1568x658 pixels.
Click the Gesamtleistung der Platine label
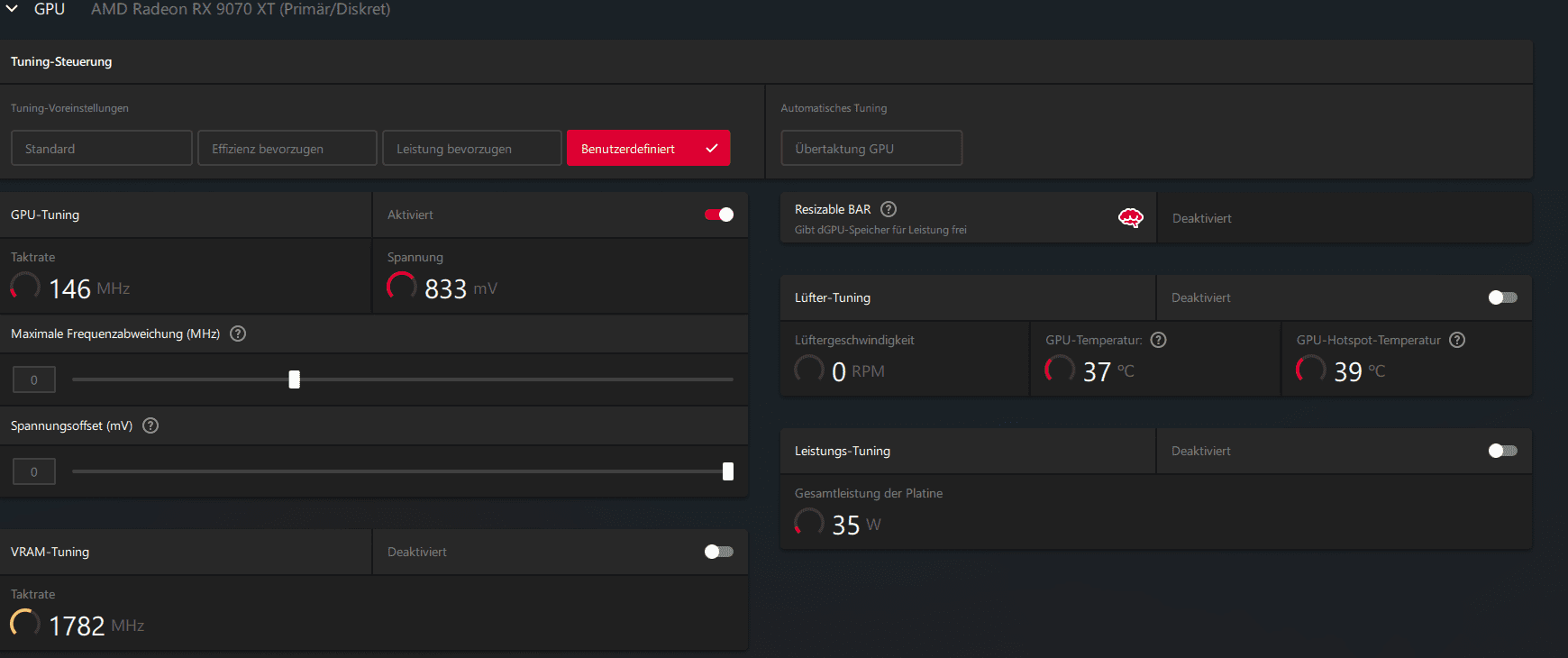pos(869,493)
